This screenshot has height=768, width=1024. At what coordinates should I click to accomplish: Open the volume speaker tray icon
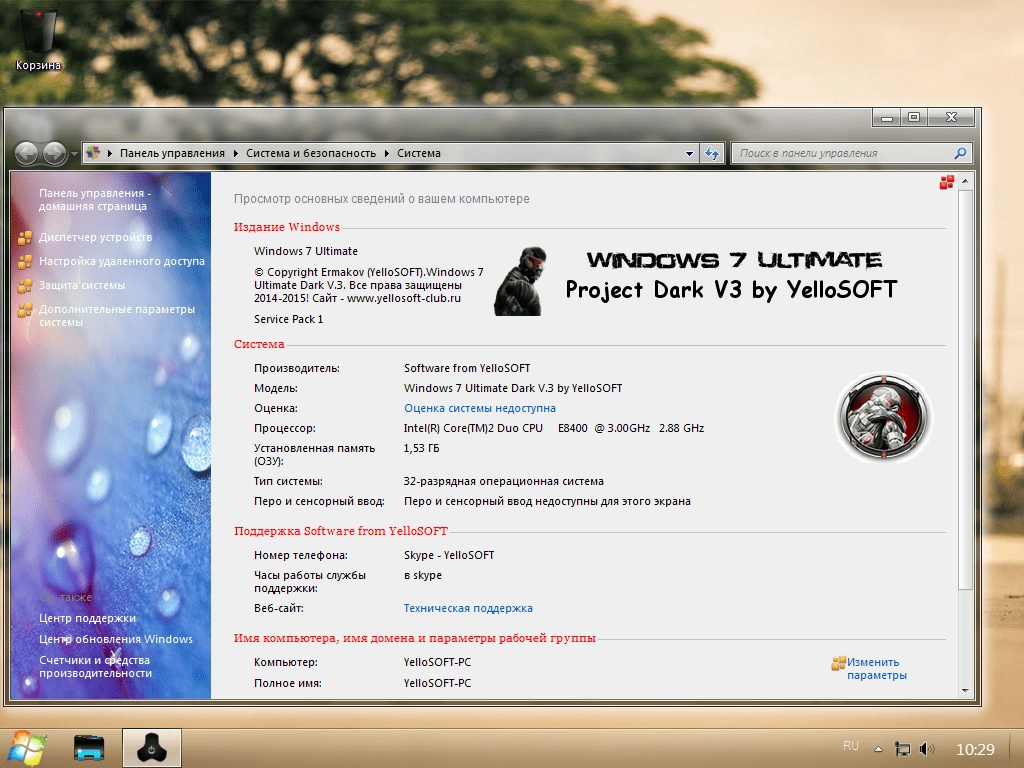(926, 749)
